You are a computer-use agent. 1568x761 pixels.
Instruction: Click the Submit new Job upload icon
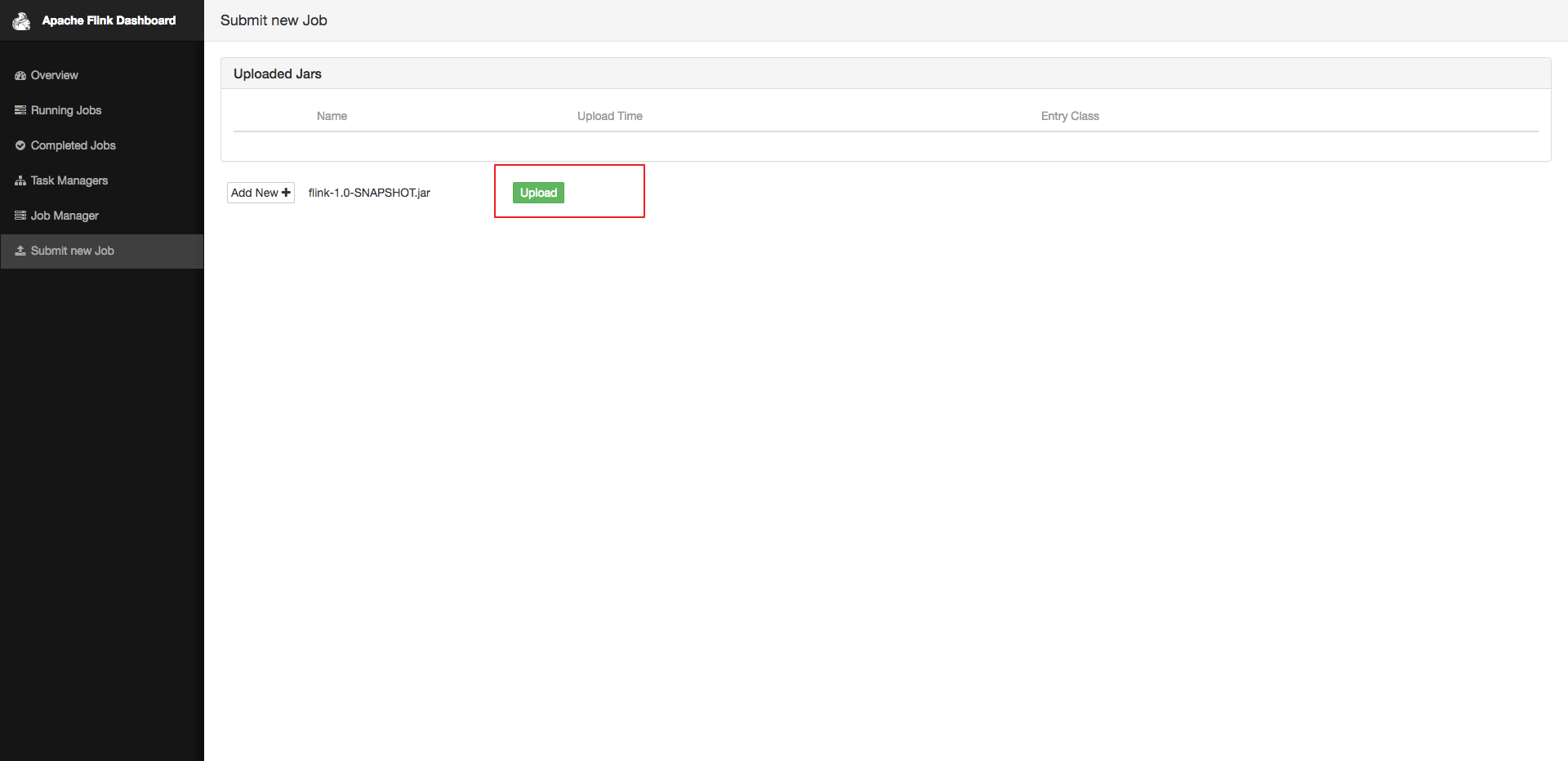[x=20, y=251]
